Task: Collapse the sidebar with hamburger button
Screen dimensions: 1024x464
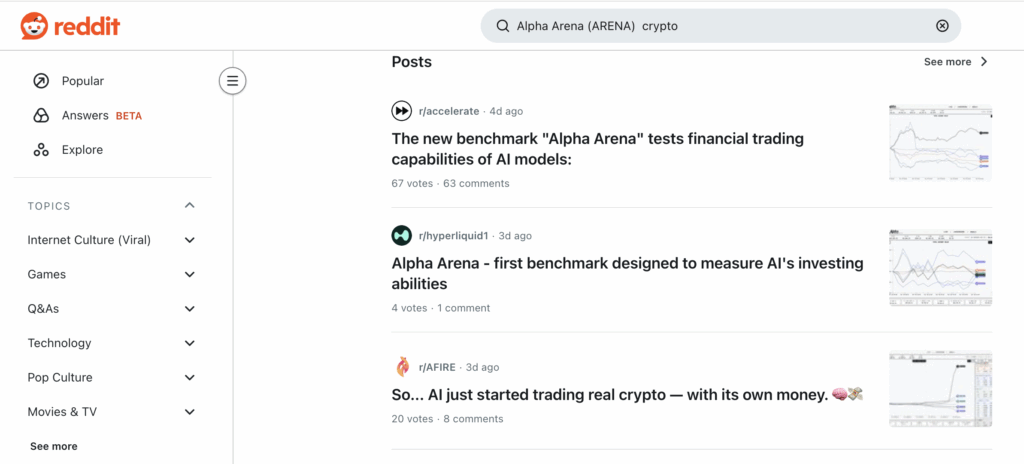Action: [x=232, y=81]
